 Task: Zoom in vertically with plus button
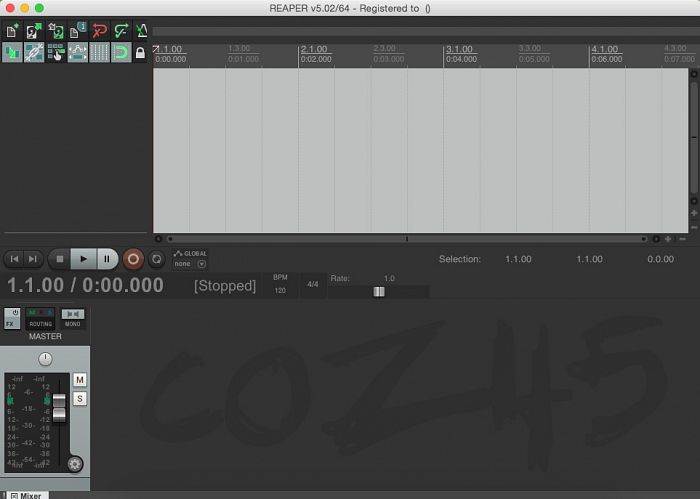coord(694,213)
